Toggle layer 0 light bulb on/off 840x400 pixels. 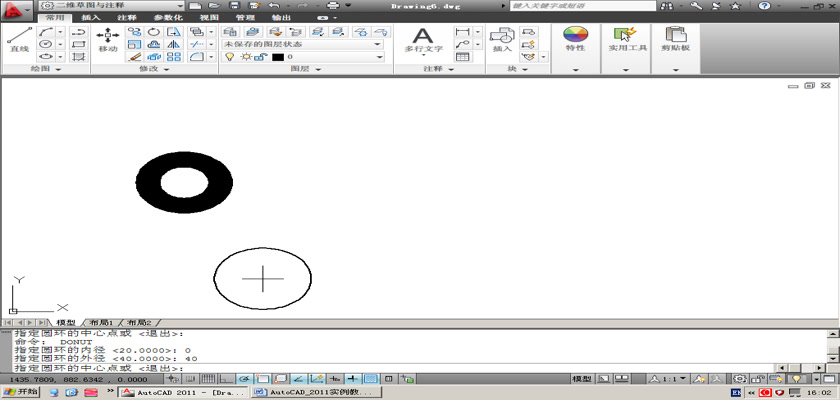pos(230,57)
